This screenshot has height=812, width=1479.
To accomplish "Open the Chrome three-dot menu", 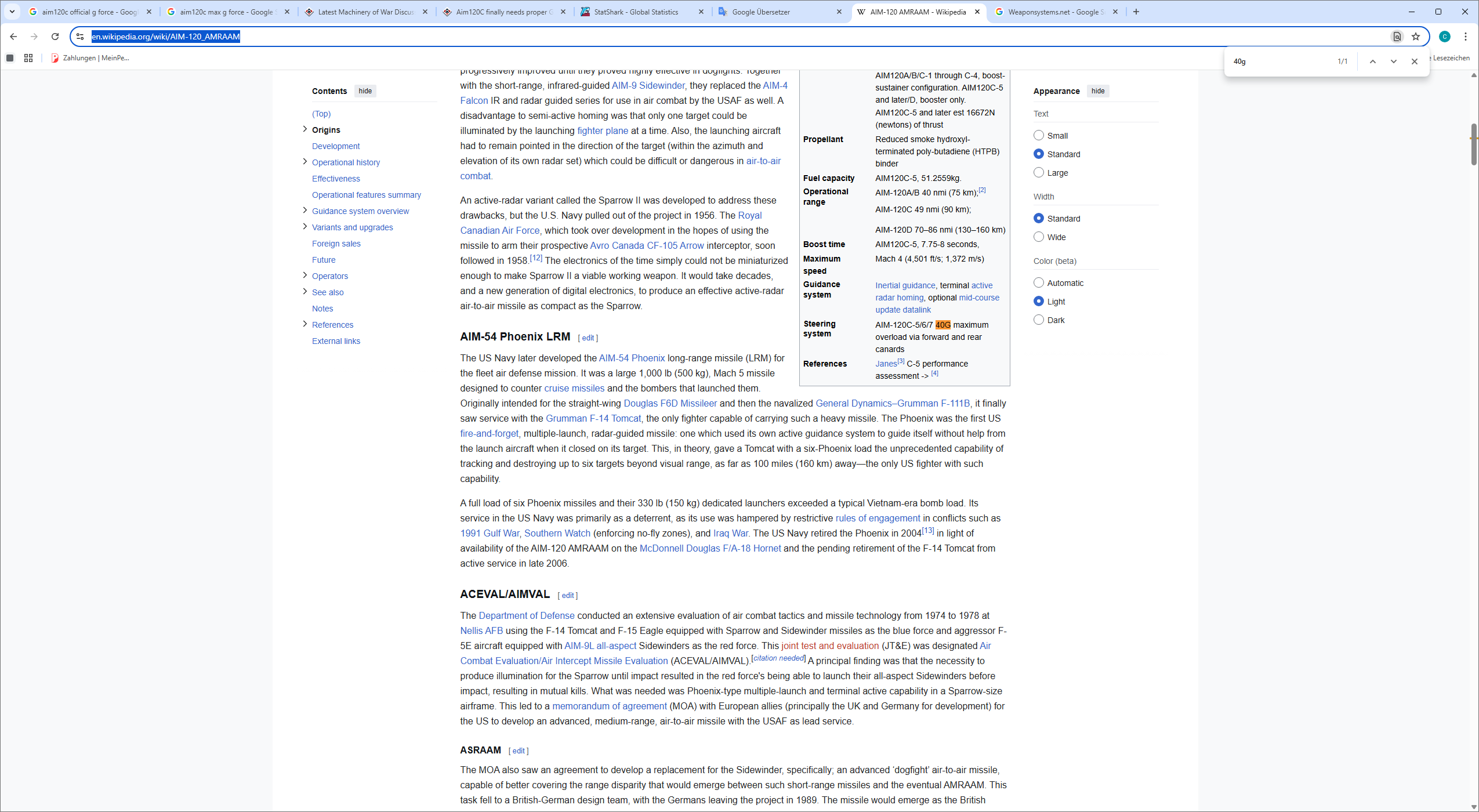I will point(1465,37).
